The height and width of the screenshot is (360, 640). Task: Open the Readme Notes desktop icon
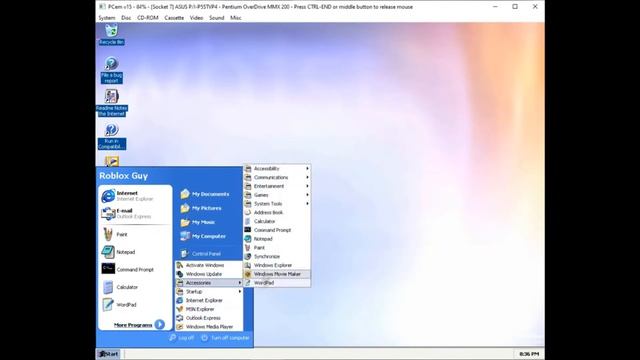[x=111, y=103]
